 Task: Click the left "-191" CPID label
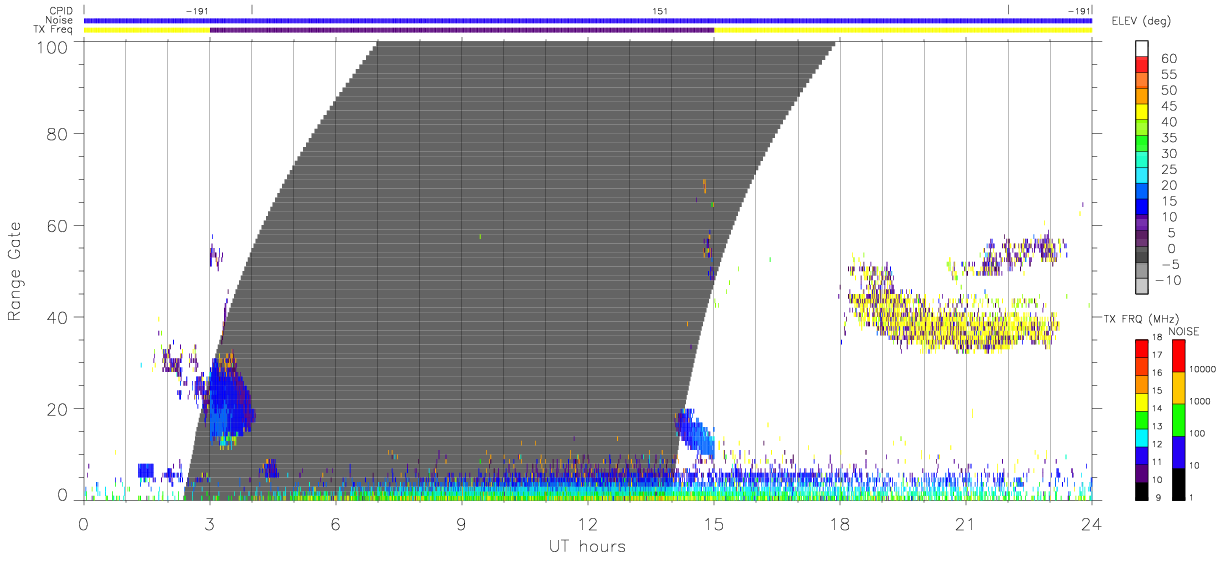tap(196, 10)
